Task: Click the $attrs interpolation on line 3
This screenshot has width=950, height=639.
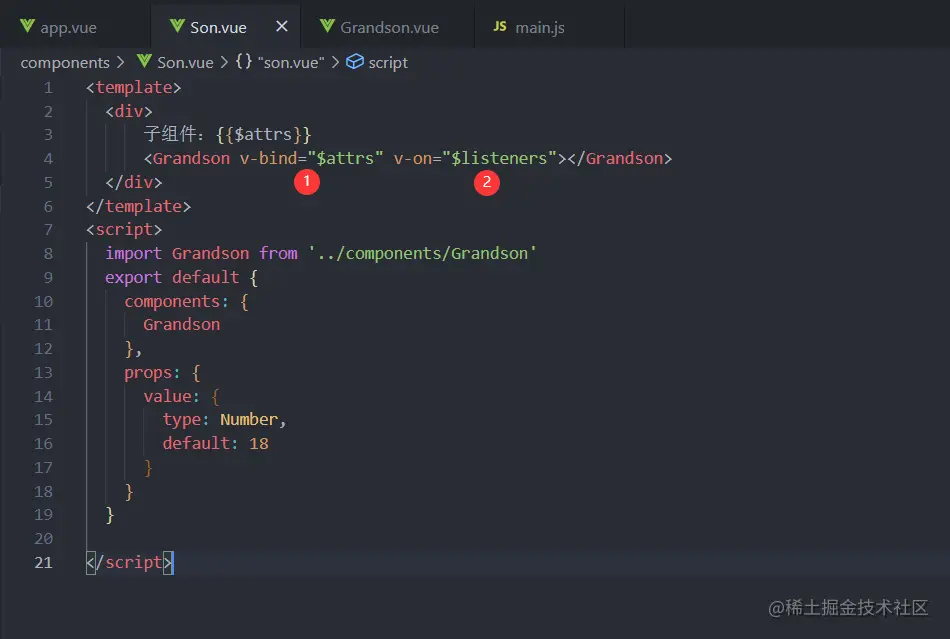Action: (264, 134)
